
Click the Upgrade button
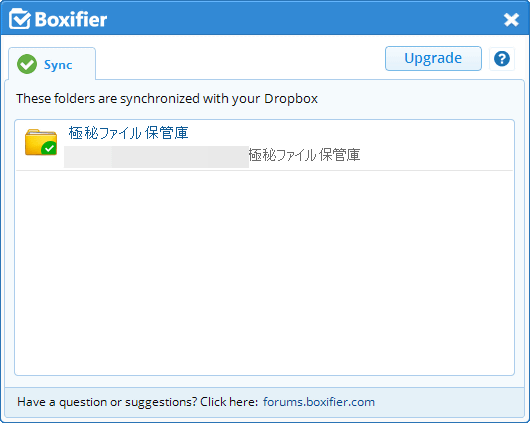433,58
